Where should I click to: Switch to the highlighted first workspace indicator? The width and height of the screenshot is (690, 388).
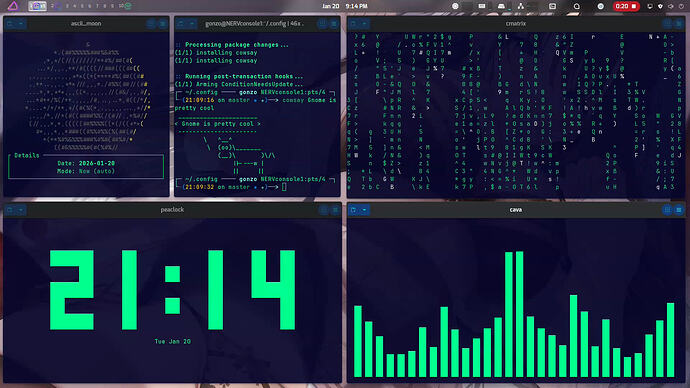37,6
